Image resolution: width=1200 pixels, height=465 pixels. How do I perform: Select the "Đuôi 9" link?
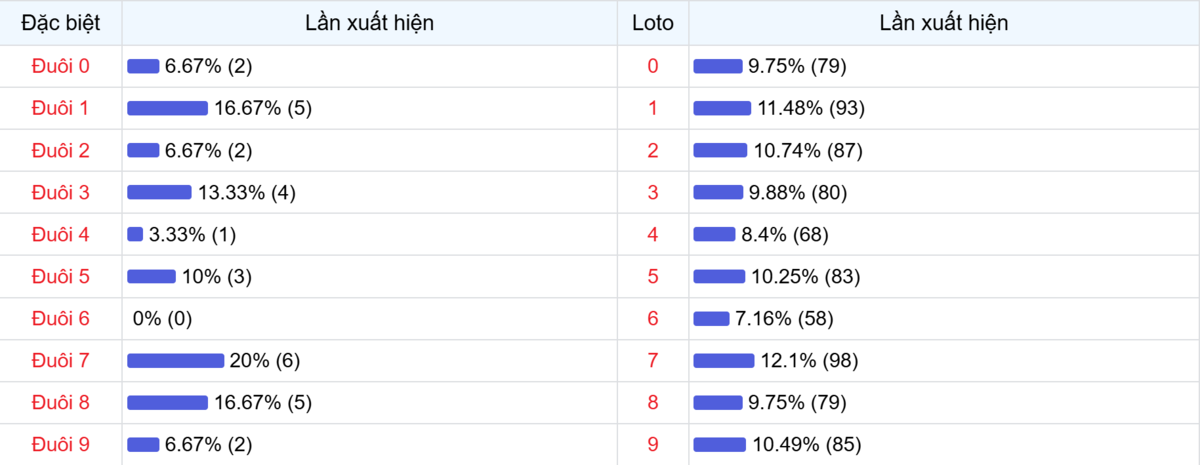pyautogui.click(x=61, y=444)
